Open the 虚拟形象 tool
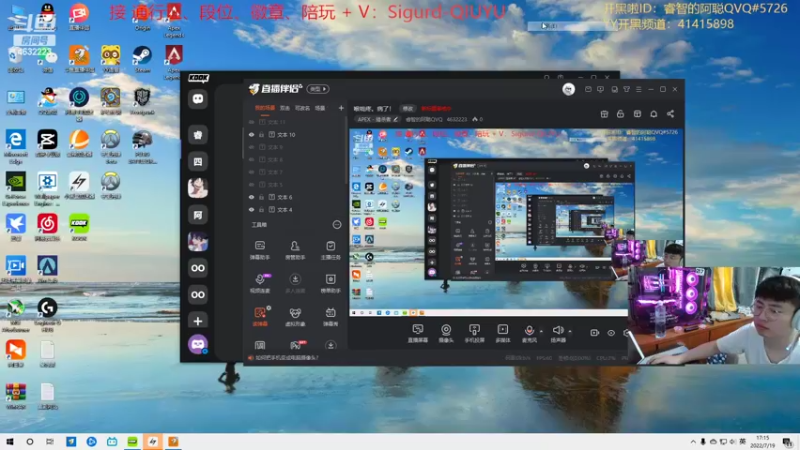The image size is (800, 450). pos(295,316)
